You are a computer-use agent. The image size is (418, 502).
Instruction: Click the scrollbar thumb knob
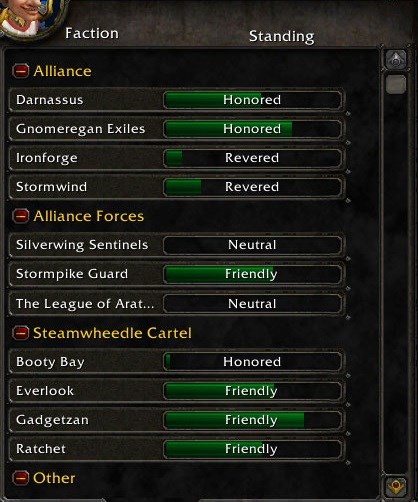(x=396, y=84)
